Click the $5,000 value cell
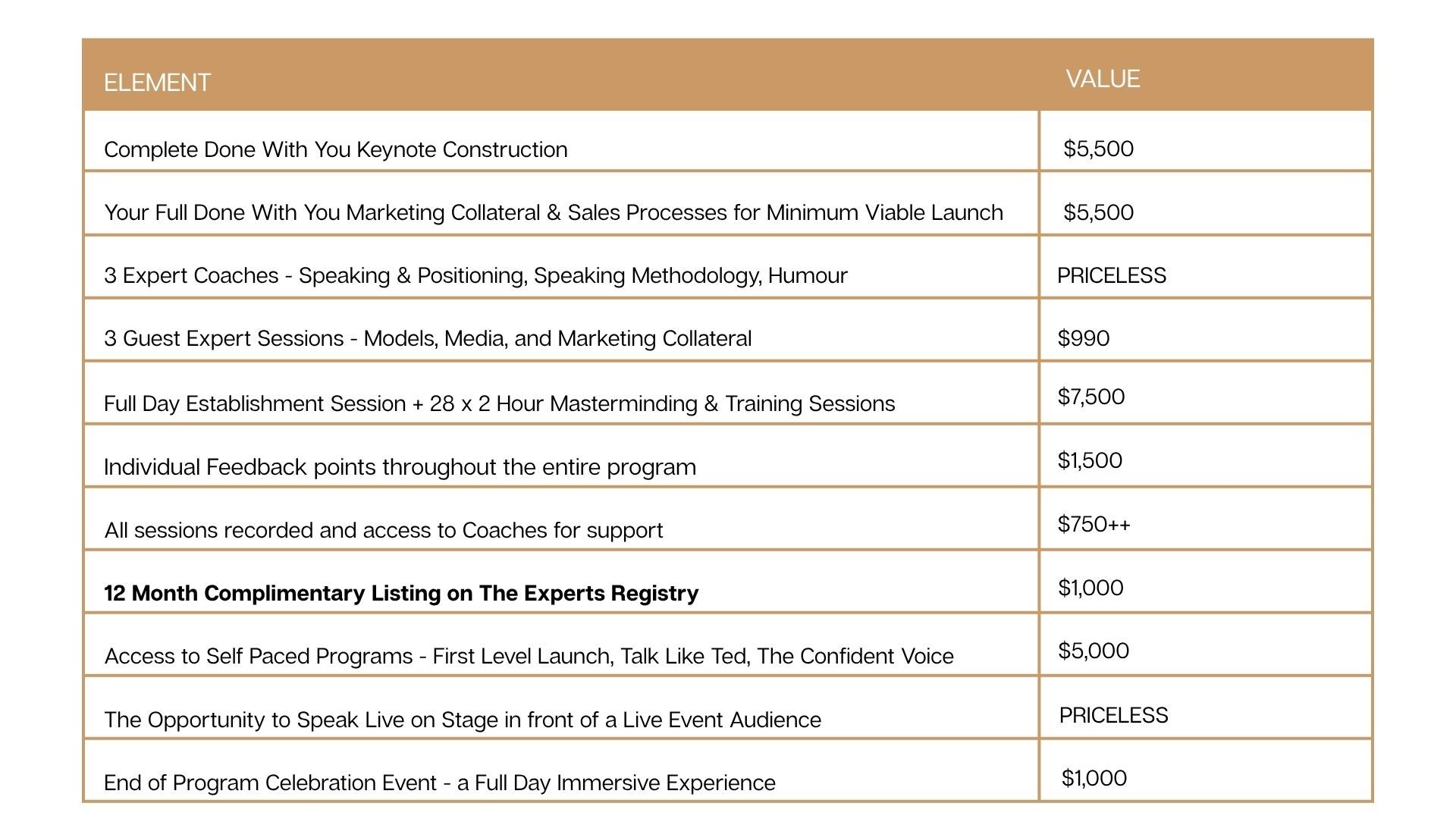The image size is (1456, 819). click(x=1093, y=651)
